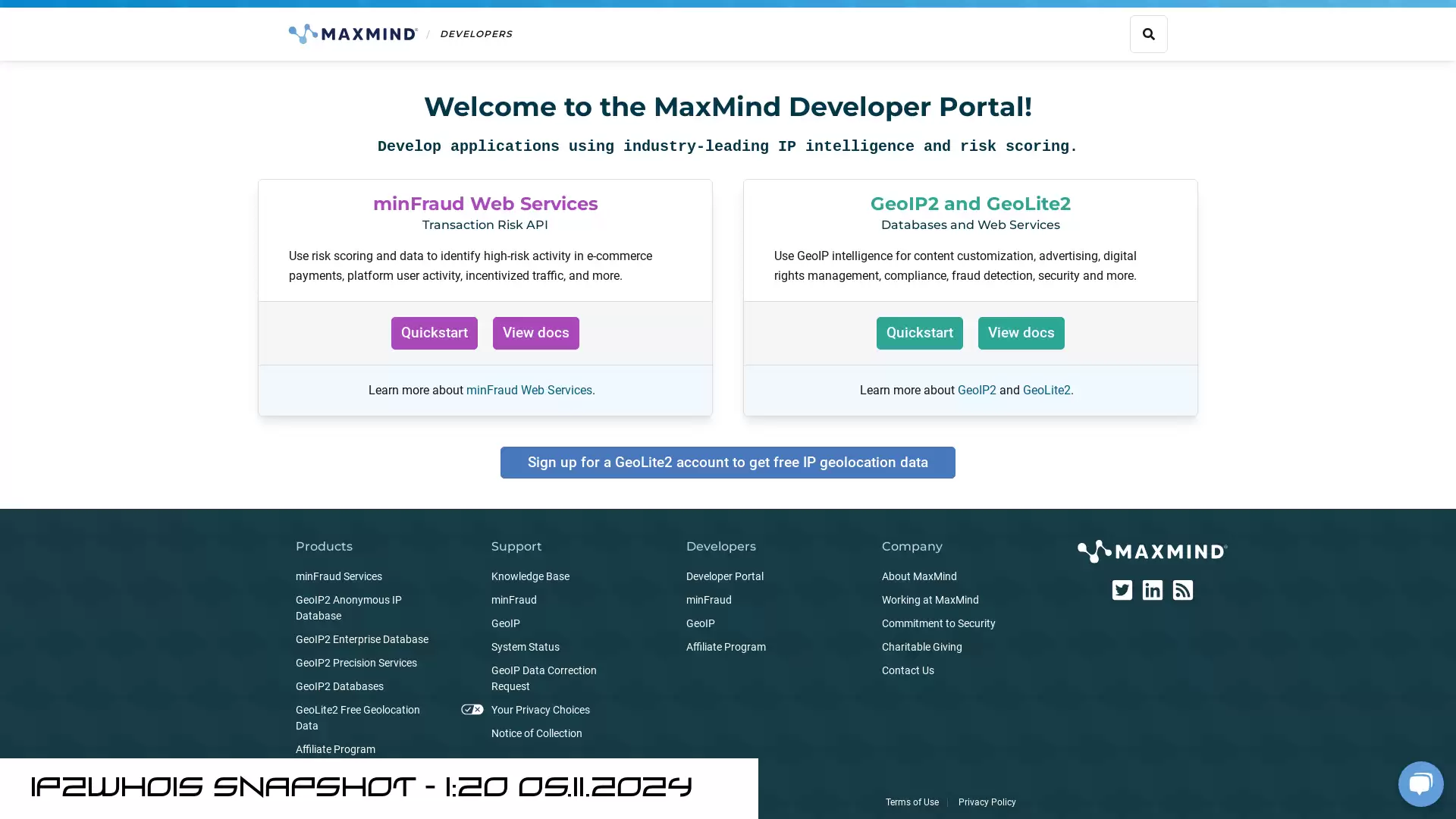
Task: Open GeoIP2 Enterprise Database link
Action: pyautogui.click(x=362, y=639)
